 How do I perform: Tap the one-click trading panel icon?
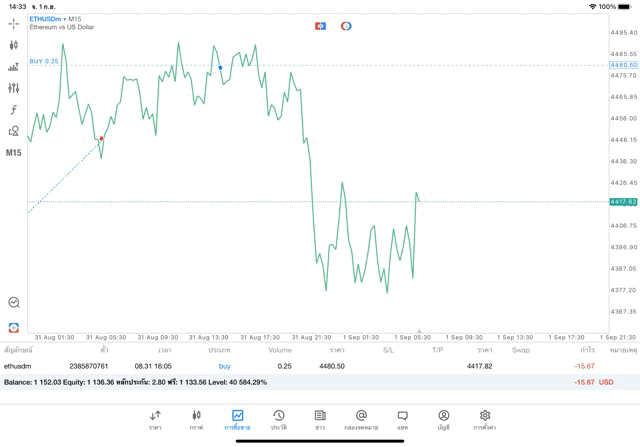(x=320, y=26)
